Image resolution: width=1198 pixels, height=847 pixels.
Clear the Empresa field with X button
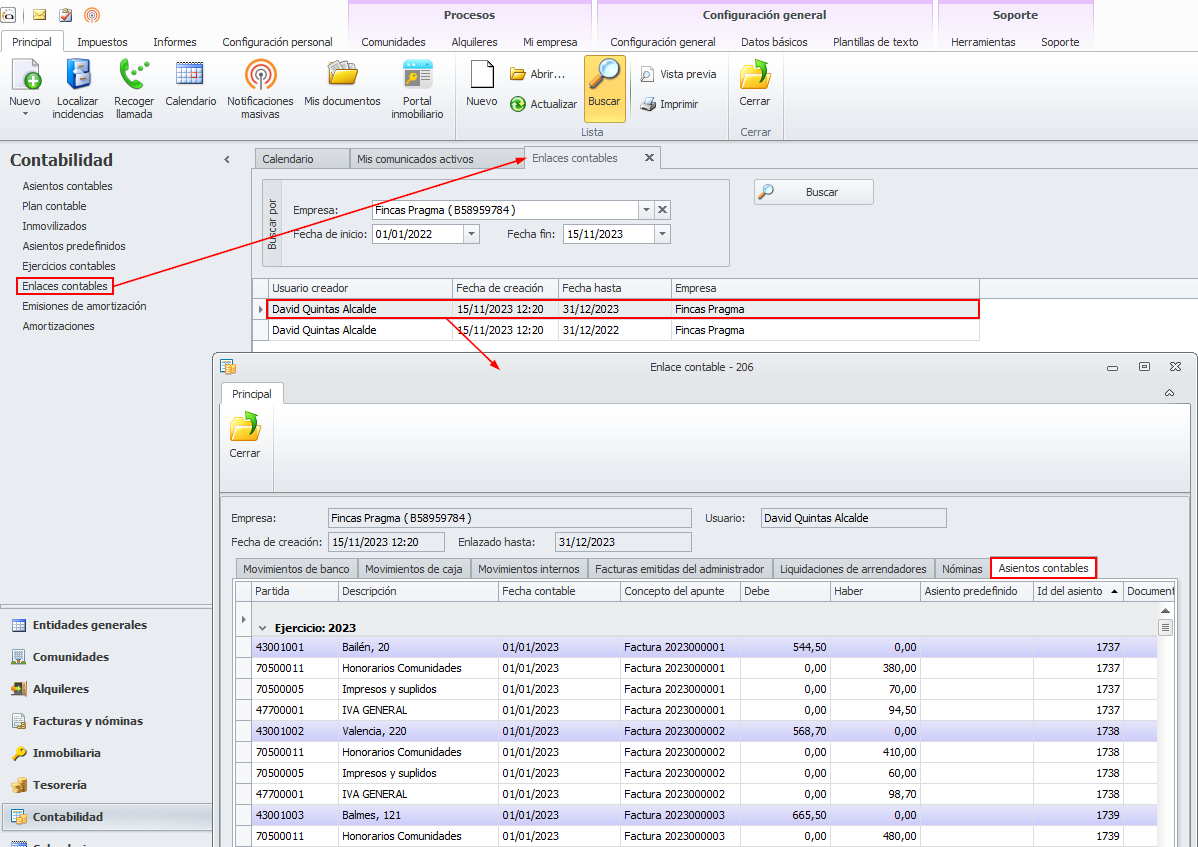tap(662, 210)
